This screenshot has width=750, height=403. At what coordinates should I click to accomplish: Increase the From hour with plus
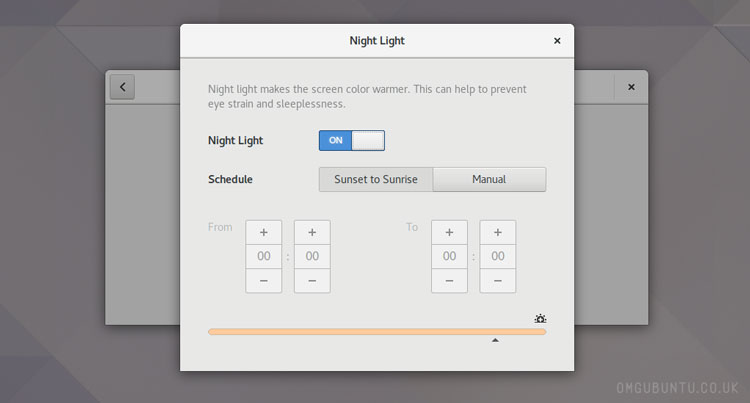click(264, 232)
